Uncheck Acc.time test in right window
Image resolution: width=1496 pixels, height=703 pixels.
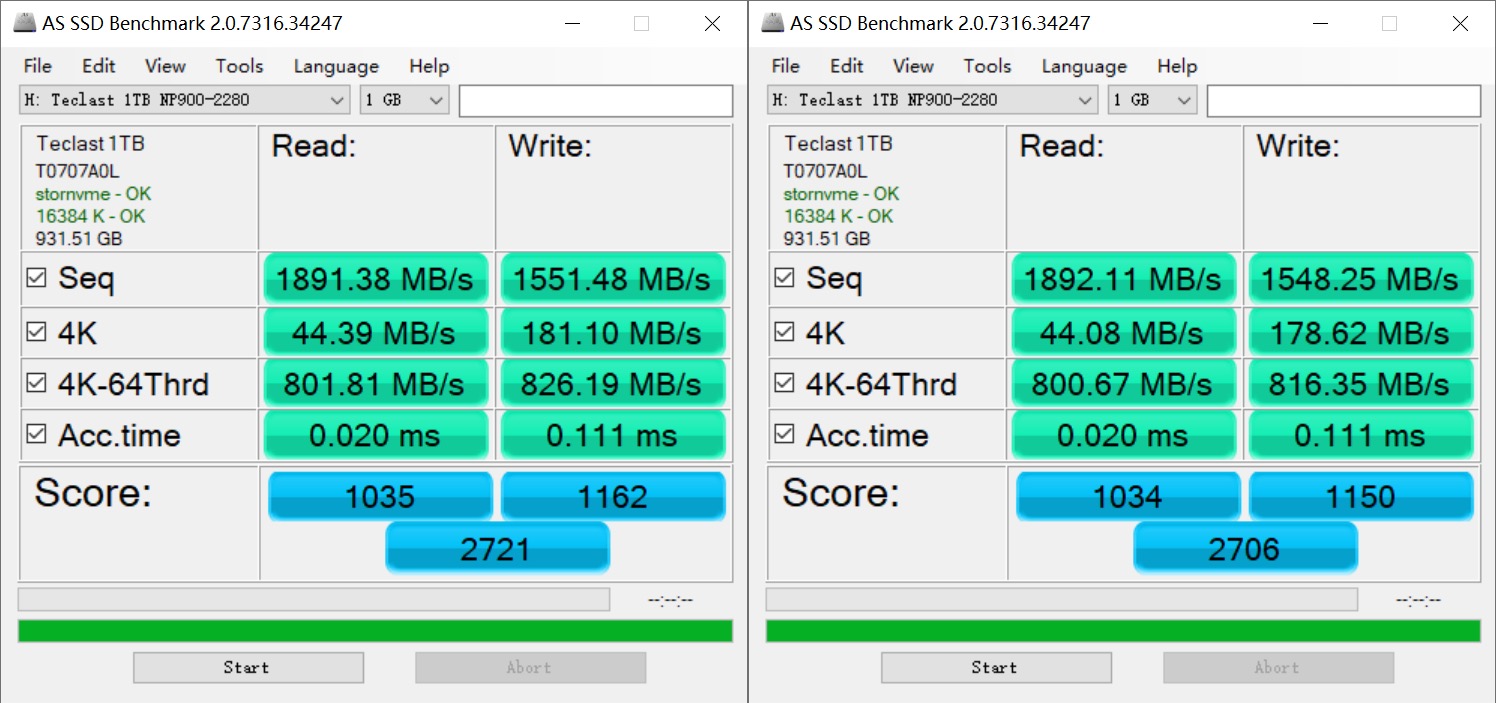coord(784,434)
